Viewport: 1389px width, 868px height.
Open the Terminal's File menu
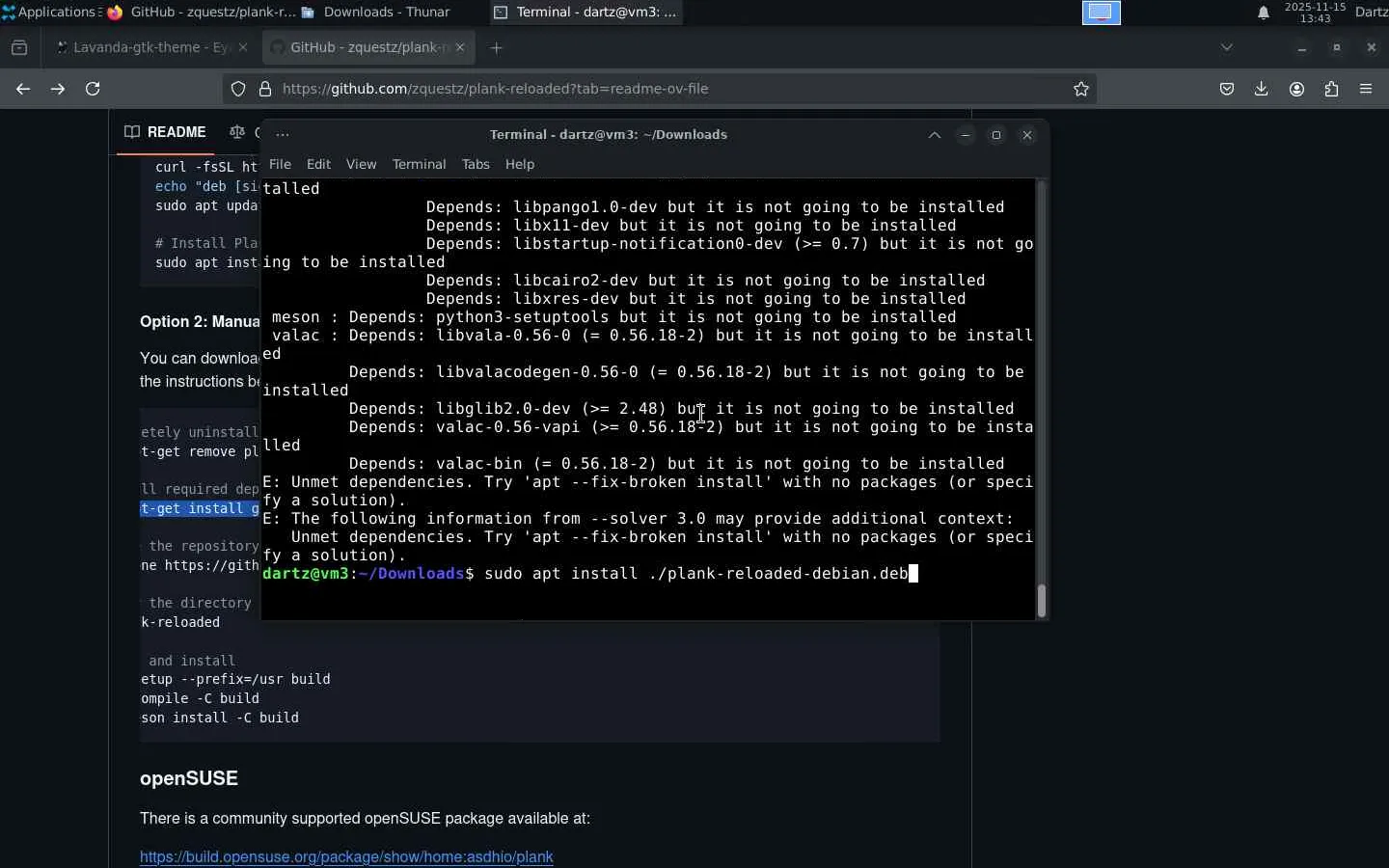[x=280, y=164]
